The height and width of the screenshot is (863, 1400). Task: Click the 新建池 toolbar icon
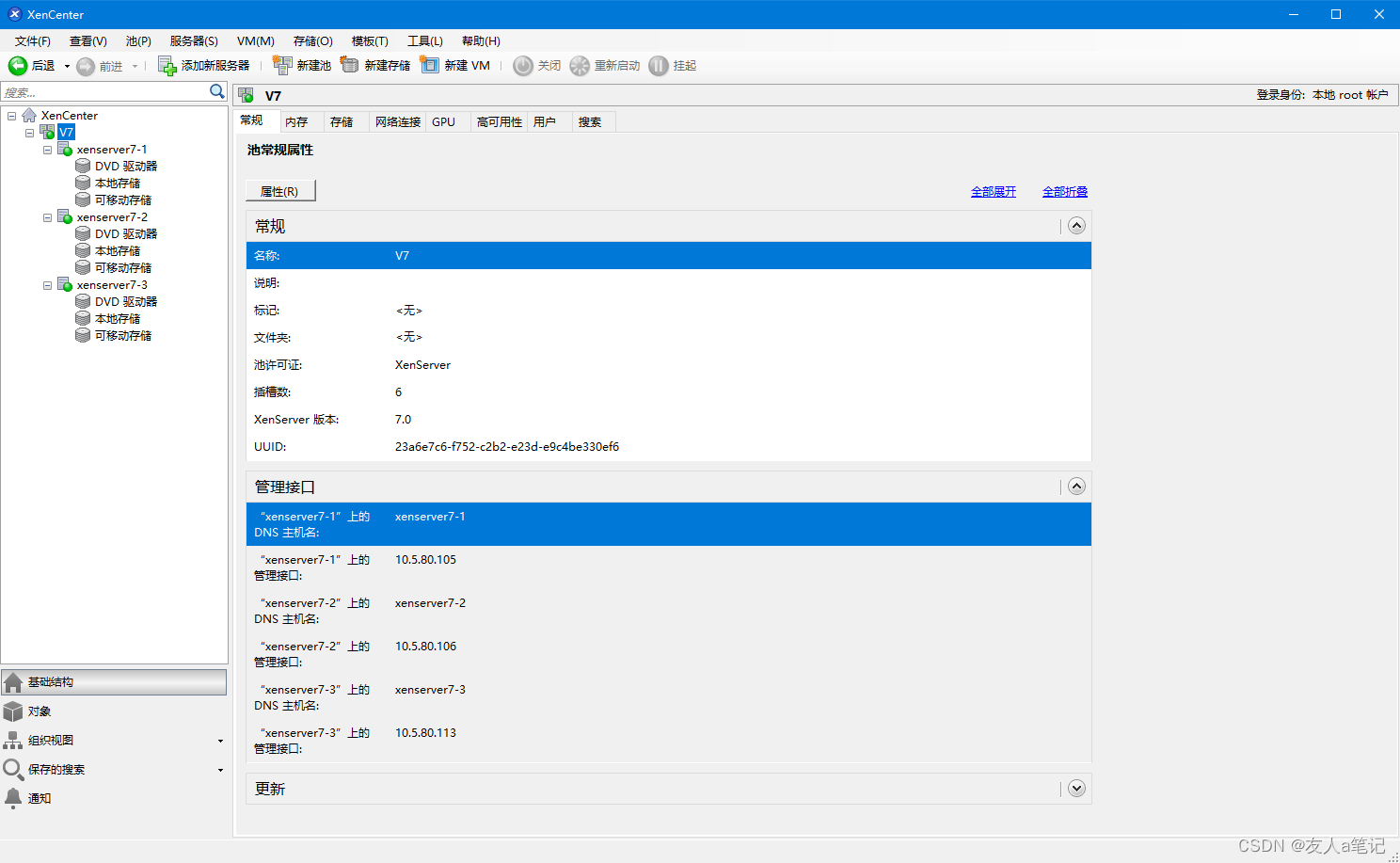coord(282,65)
